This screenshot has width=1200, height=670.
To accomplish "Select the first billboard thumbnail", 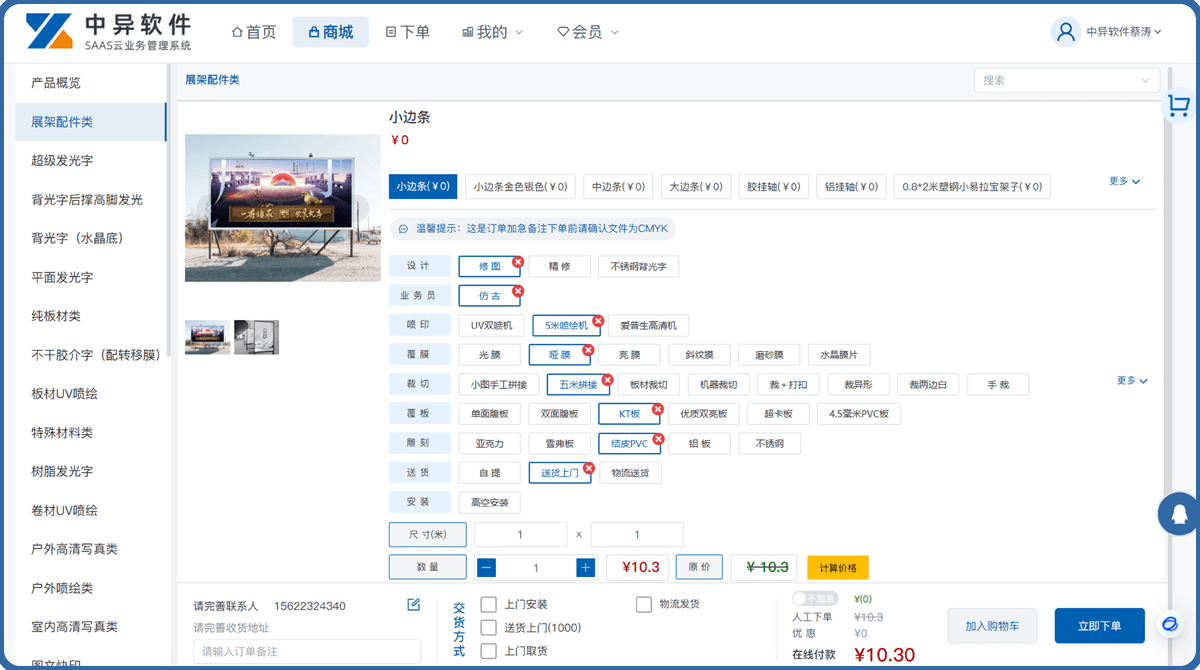I will (208, 338).
